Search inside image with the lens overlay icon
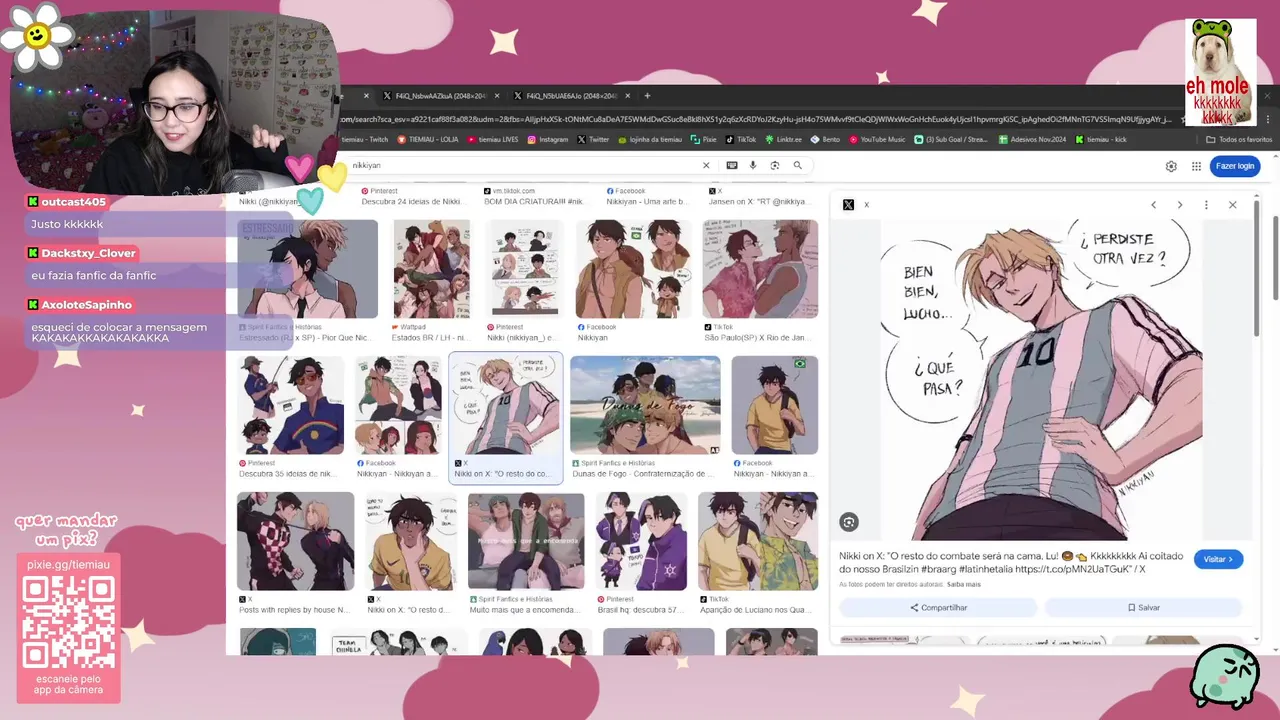Screen dimensions: 1280x720 tap(849, 522)
